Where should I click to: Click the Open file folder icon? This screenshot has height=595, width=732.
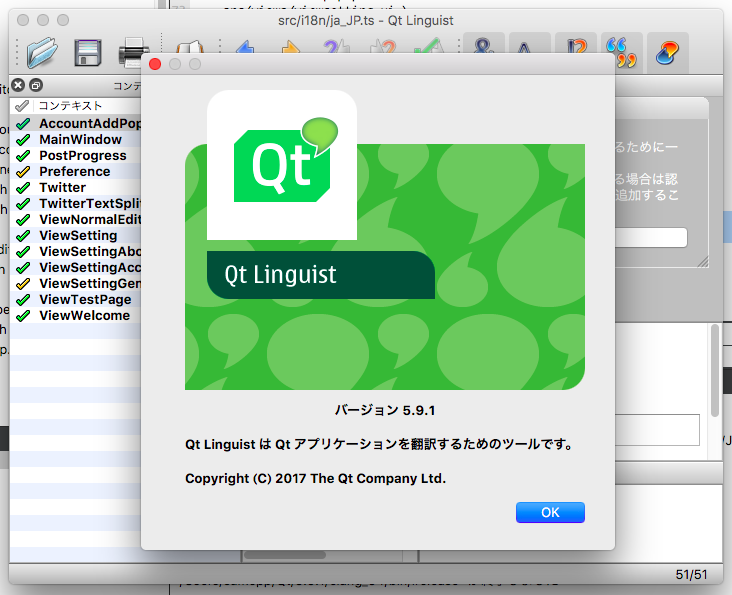point(42,52)
